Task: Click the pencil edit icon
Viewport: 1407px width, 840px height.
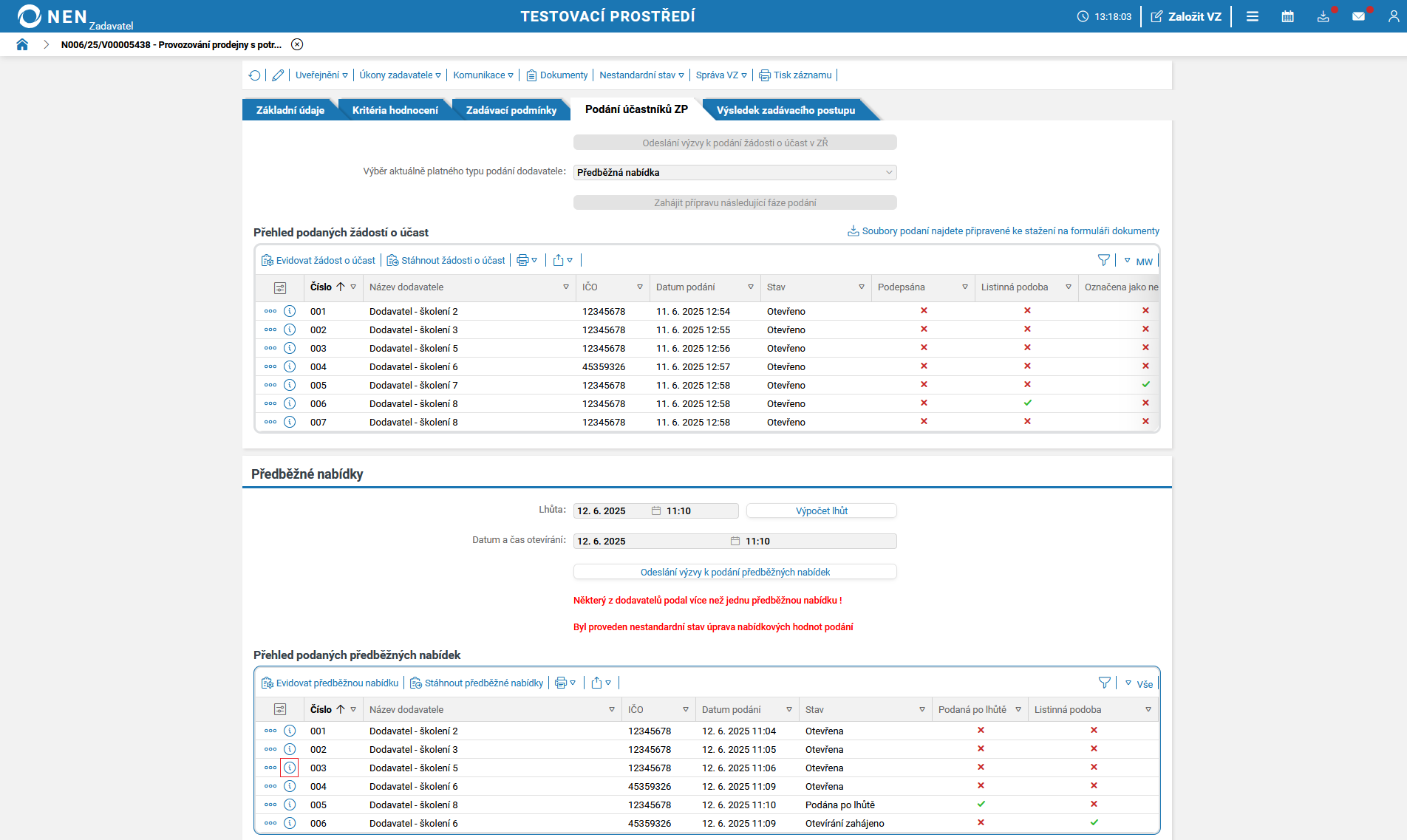Action: coord(278,75)
